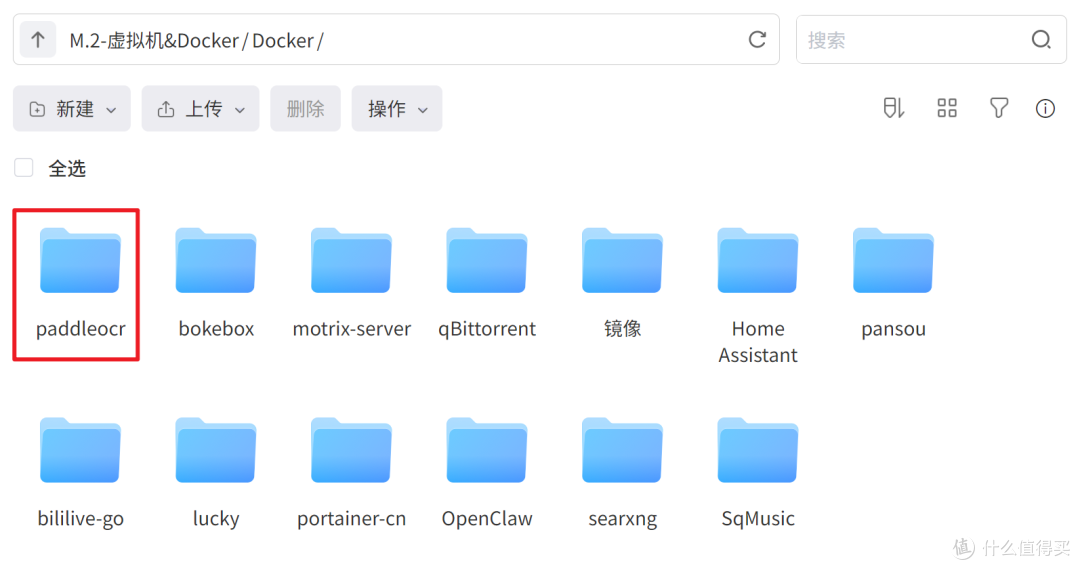
Task: Click the pansou folder name
Action: 893,329
